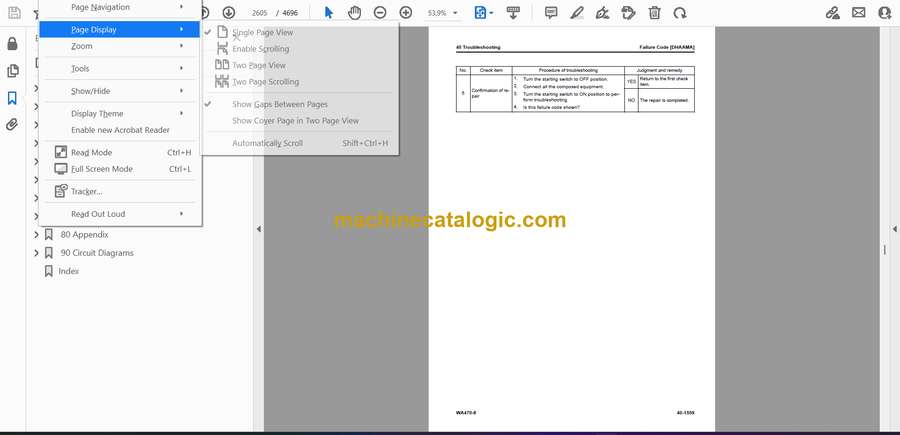
Task: Expand the 80 Appendix bookmark
Action: click(x=36, y=235)
